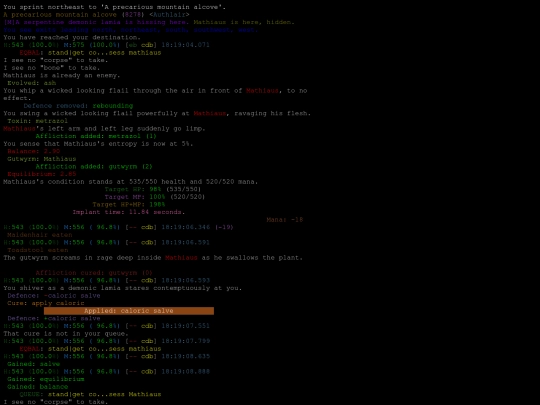Click "You shiver as a demonic lamia stares" line

click(123, 288)
